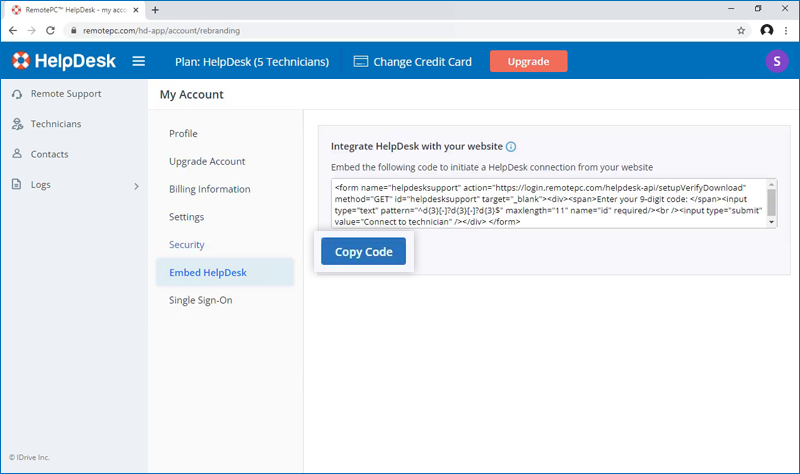Click the Remote Support headset icon
Screen dimensions: 800x474
click(x=17, y=94)
